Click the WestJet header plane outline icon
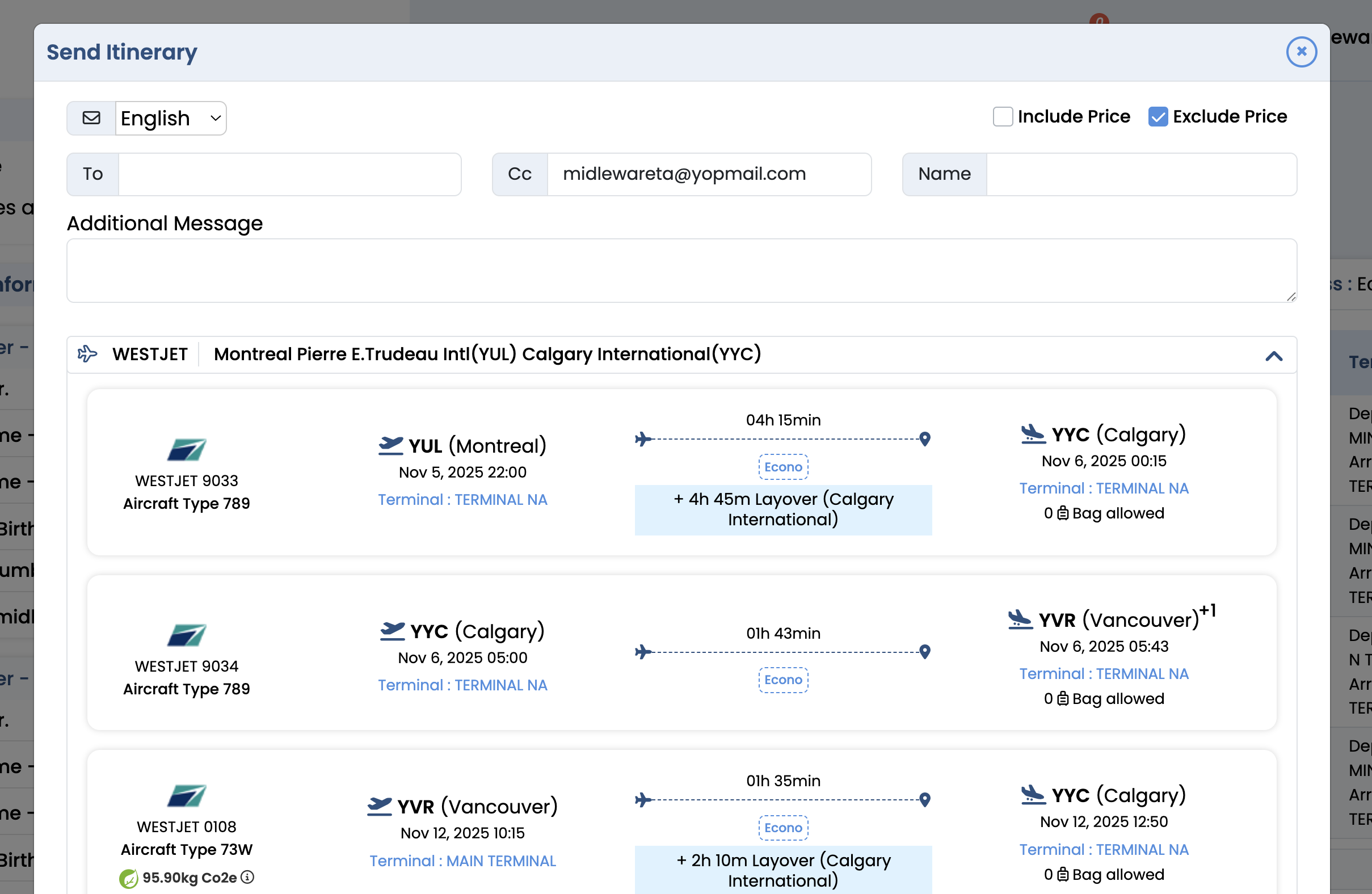The image size is (1372, 894). 87,353
